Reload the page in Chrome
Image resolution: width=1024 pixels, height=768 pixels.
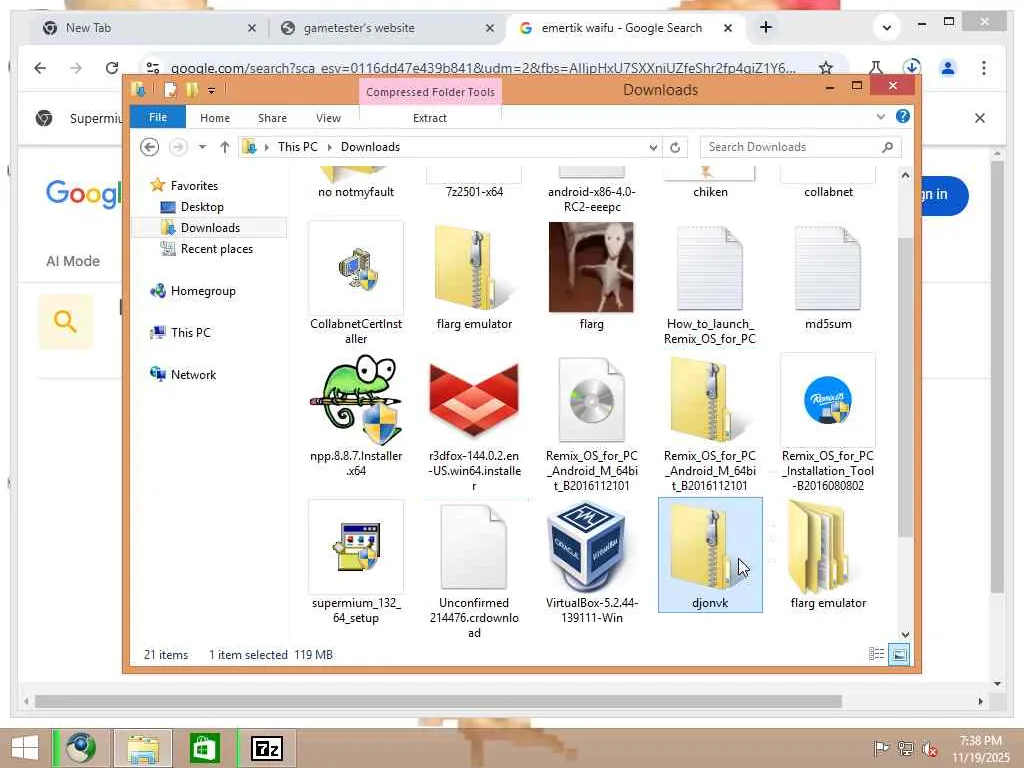pyautogui.click(x=112, y=68)
